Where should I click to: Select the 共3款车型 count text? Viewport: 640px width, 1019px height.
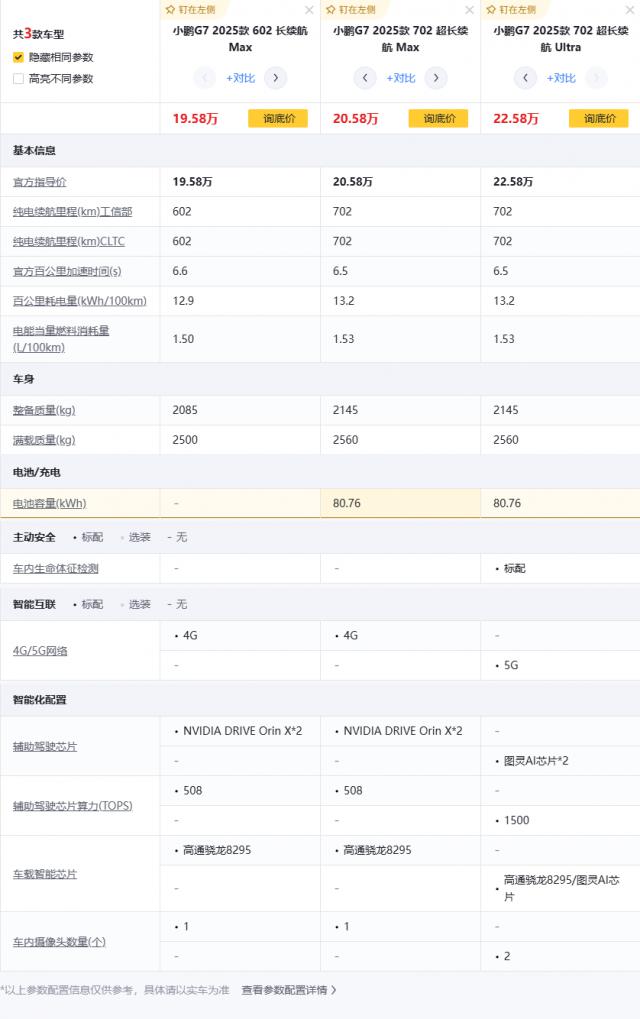click(x=38, y=34)
